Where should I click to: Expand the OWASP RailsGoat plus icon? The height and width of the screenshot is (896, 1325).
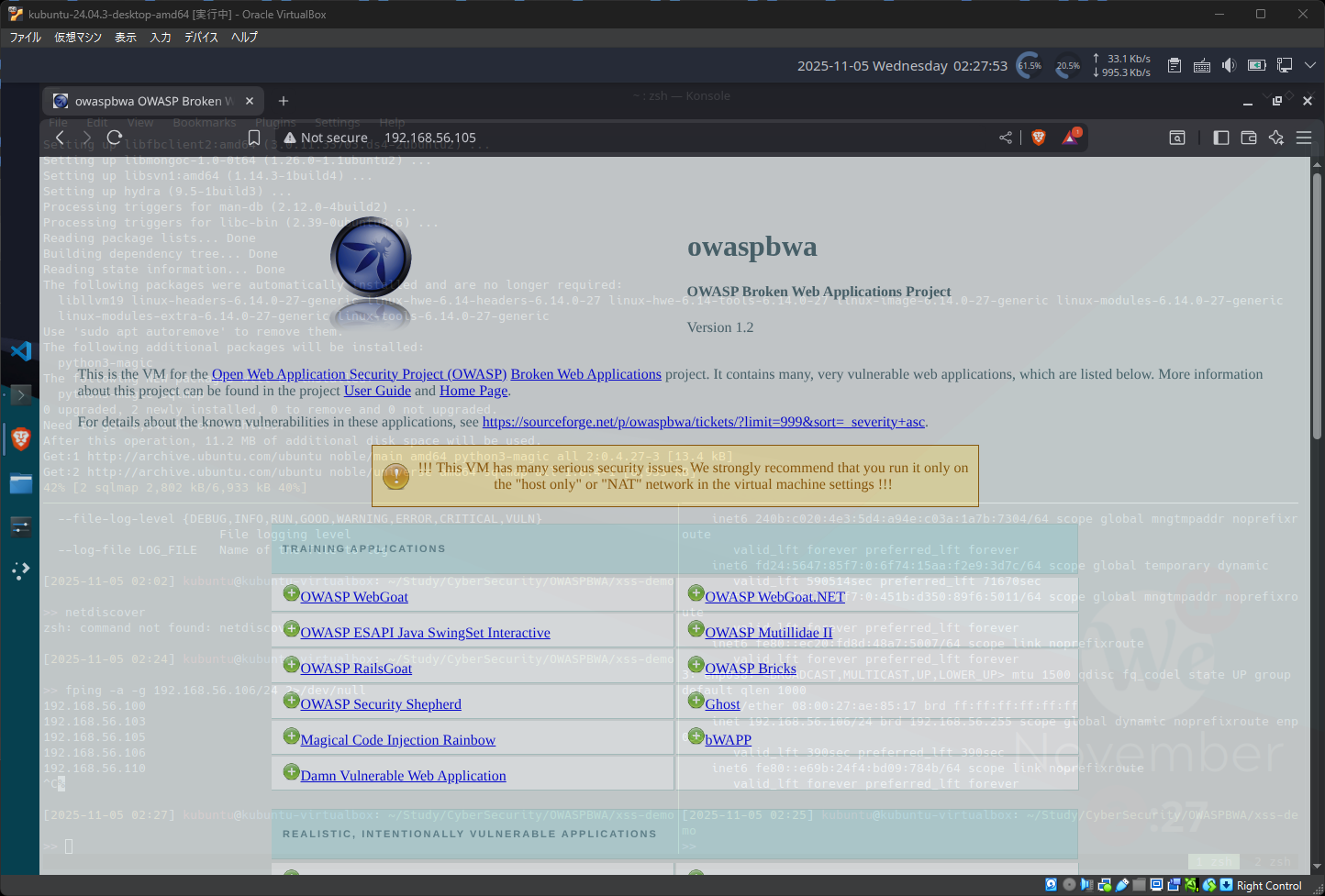291,665
